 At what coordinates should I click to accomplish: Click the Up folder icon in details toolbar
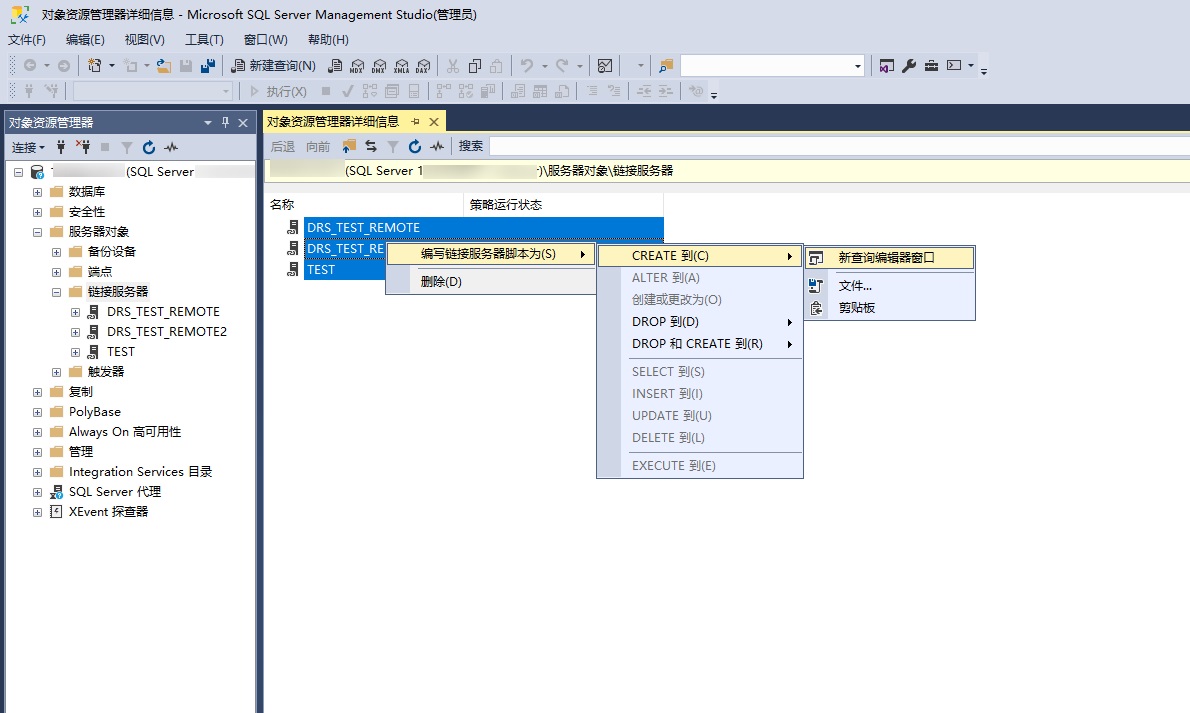[x=349, y=146]
